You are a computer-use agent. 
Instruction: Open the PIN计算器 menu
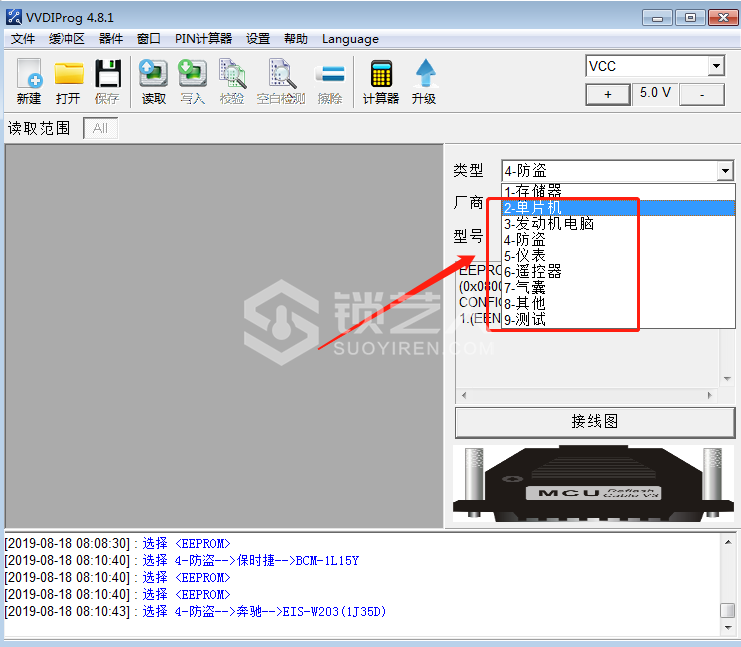(x=203, y=39)
